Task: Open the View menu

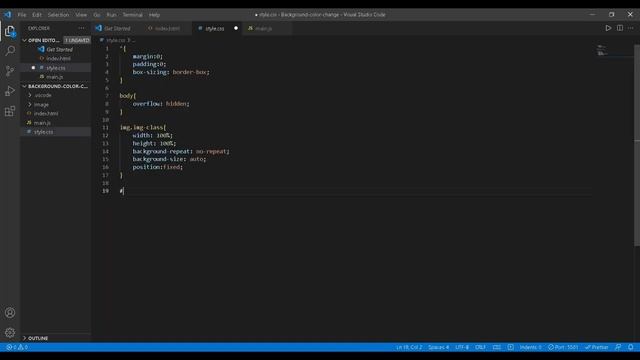Action: (81, 15)
